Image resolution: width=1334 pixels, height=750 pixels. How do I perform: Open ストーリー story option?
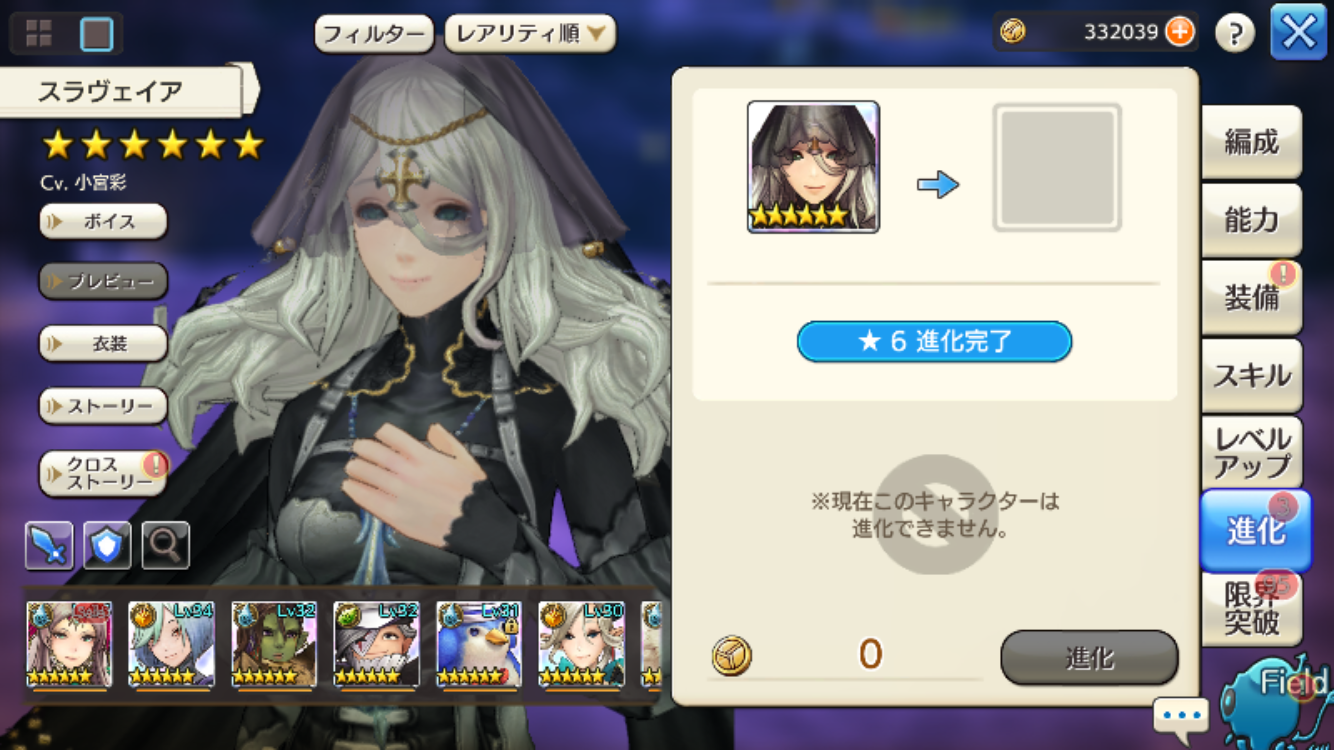[103, 406]
